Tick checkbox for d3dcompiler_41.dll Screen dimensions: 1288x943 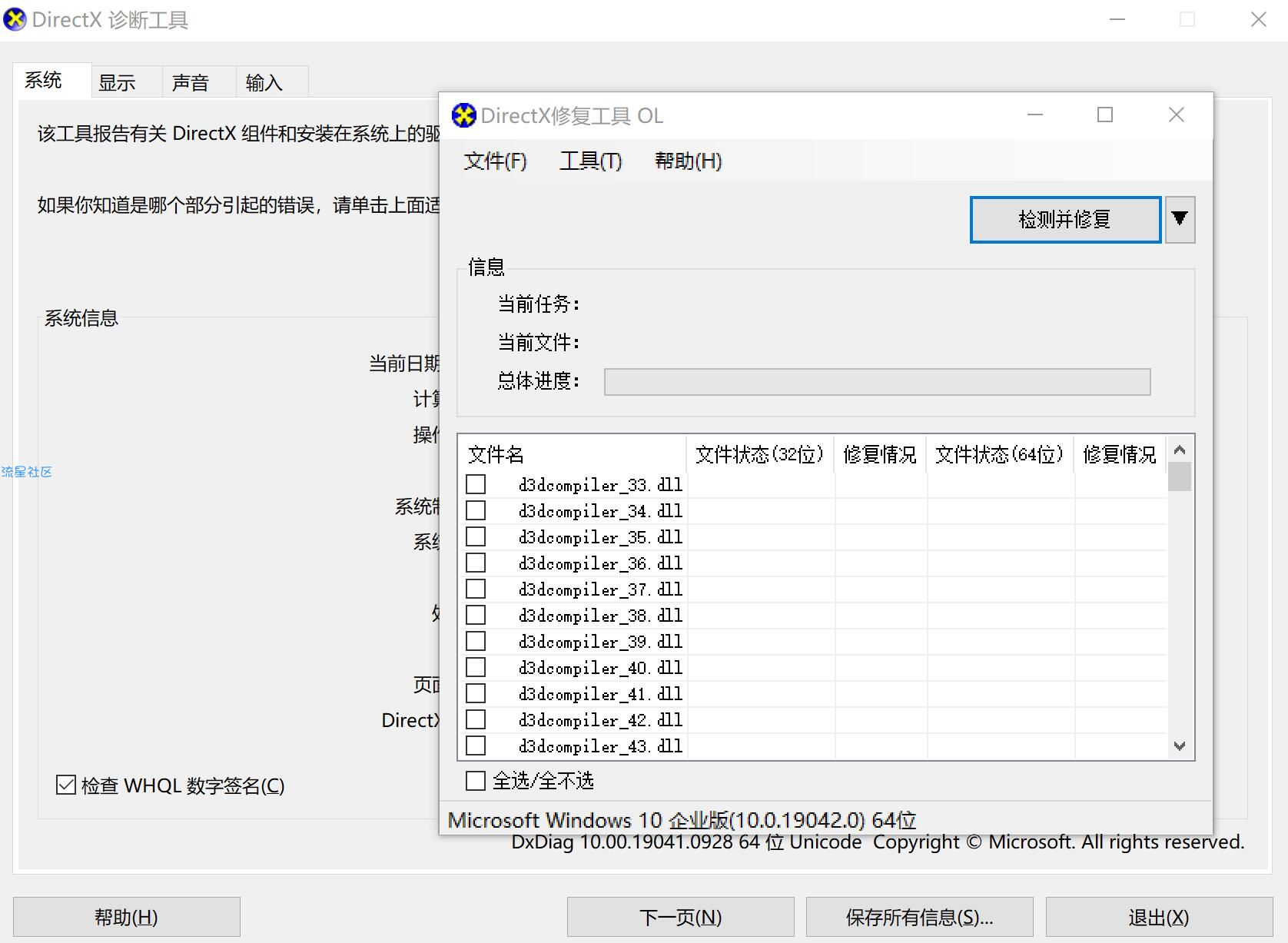(476, 693)
